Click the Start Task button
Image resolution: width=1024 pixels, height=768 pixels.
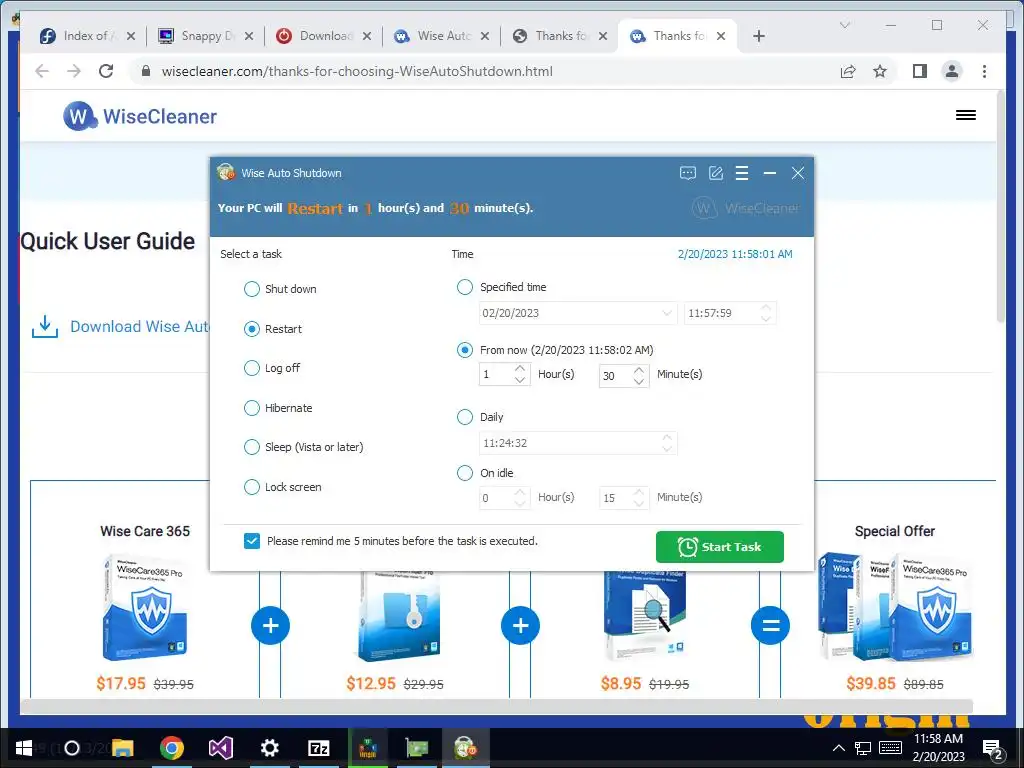pos(720,547)
